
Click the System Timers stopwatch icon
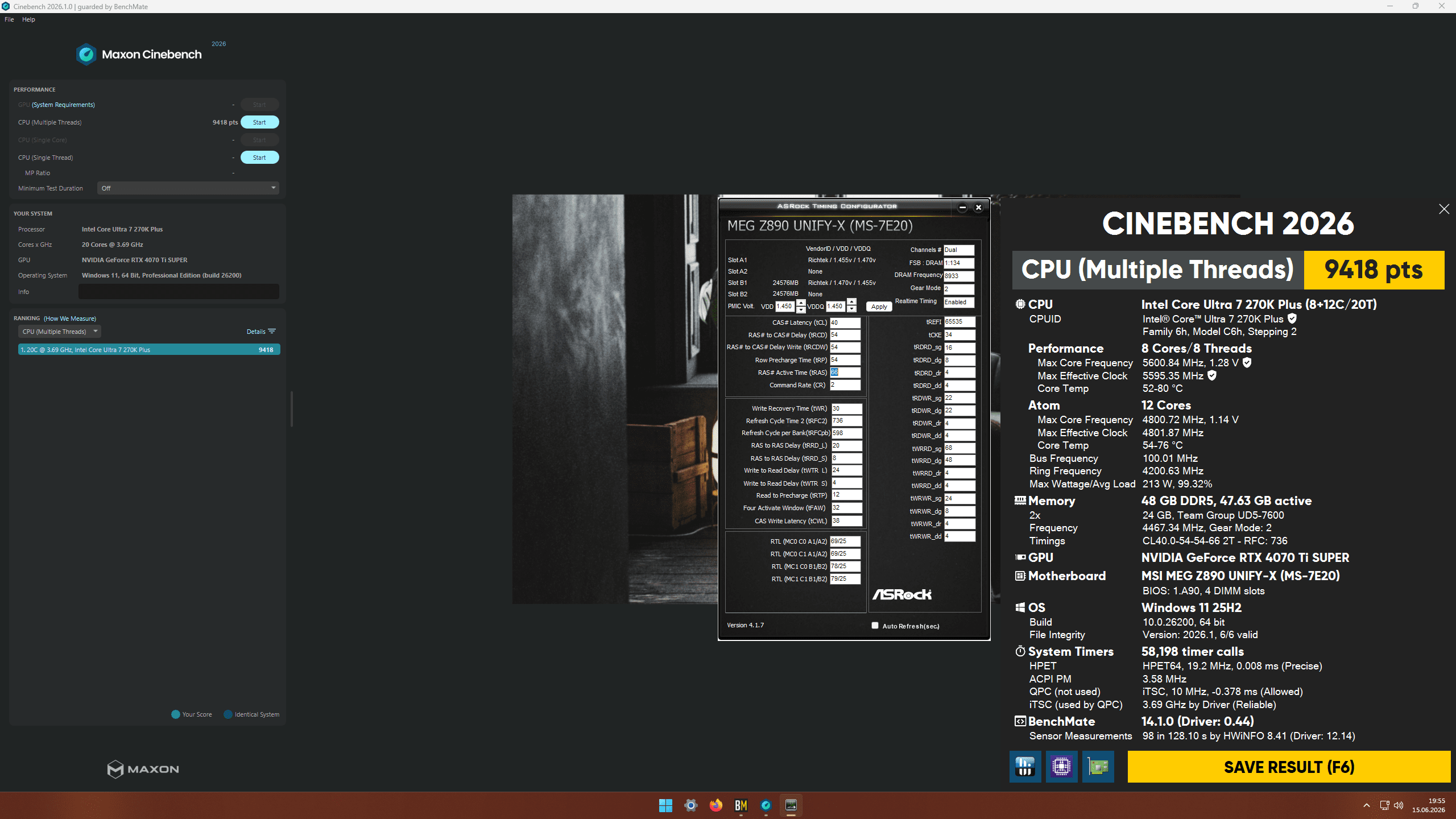point(1020,651)
